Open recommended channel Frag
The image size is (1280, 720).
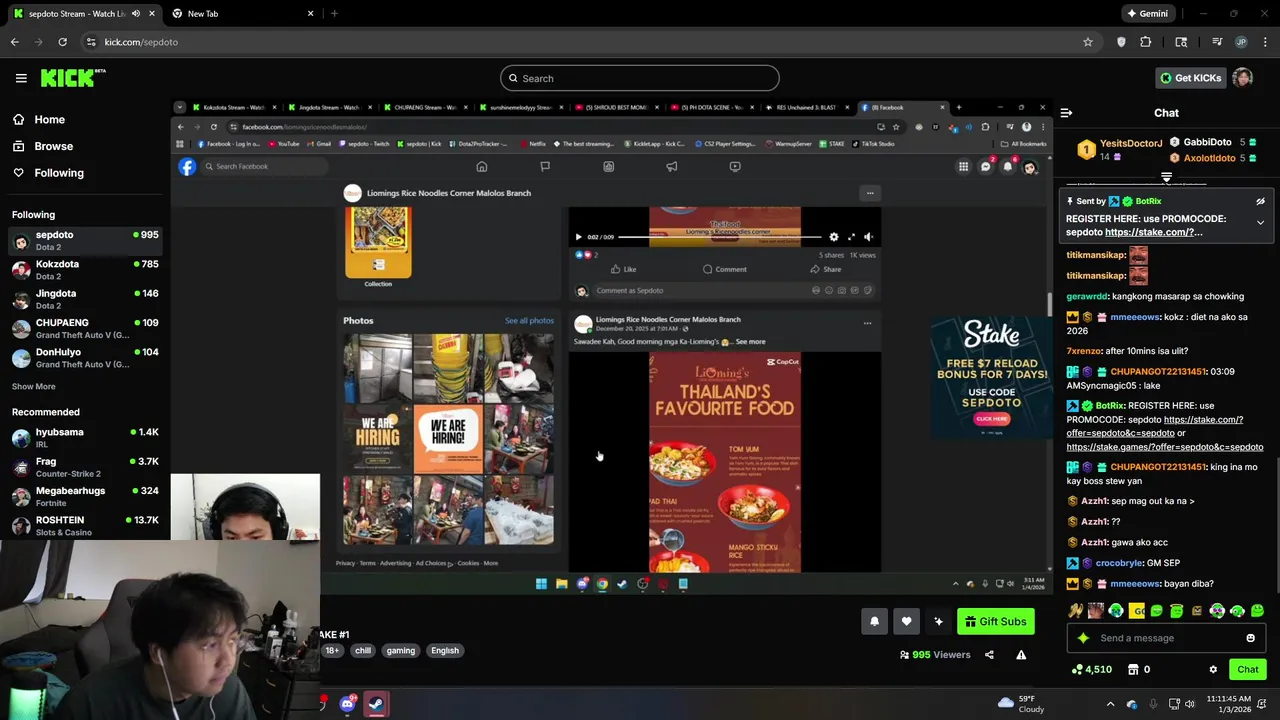click(85, 467)
